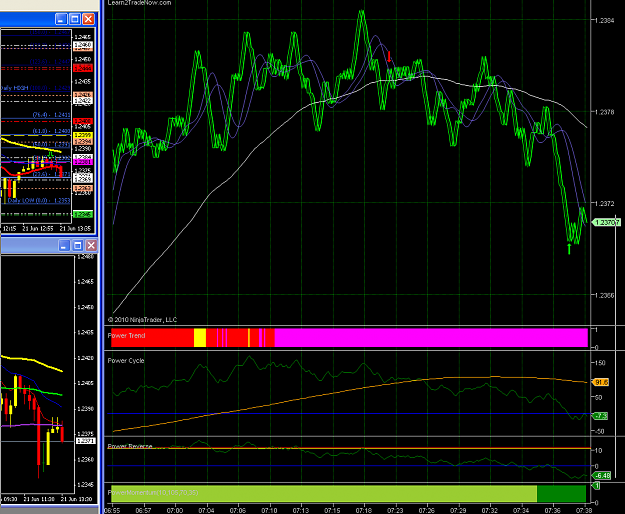Click the -50 level on Power Cycle axis
This screenshot has height=514, width=625.
pos(599,431)
